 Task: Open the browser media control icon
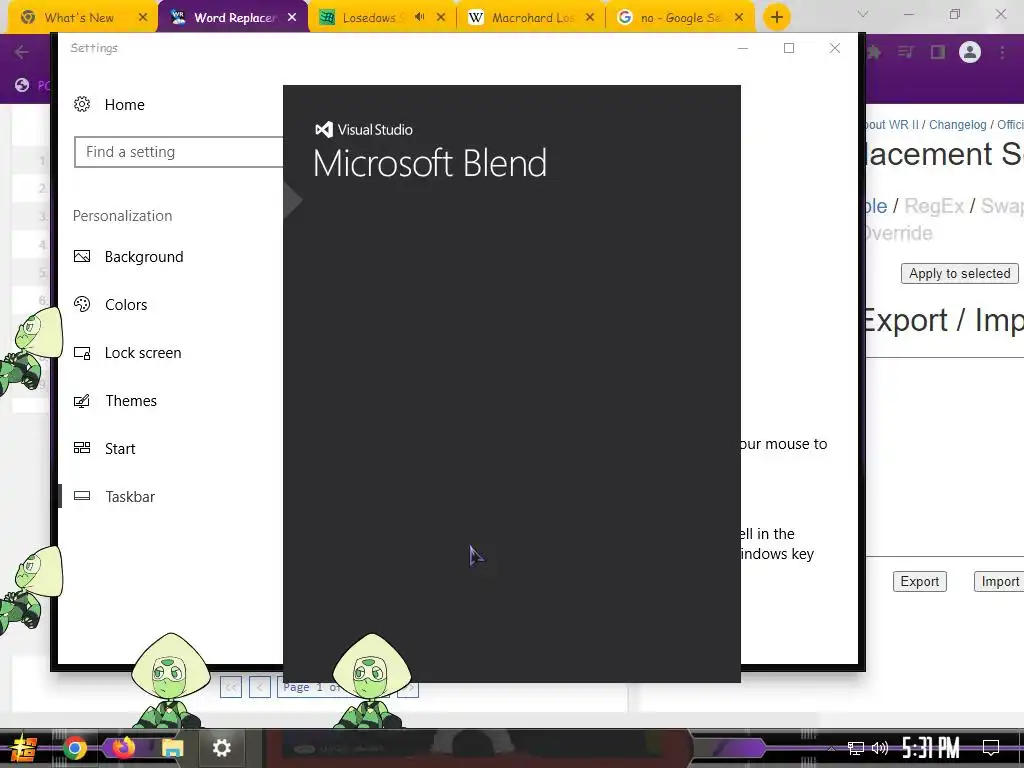pos(906,52)
